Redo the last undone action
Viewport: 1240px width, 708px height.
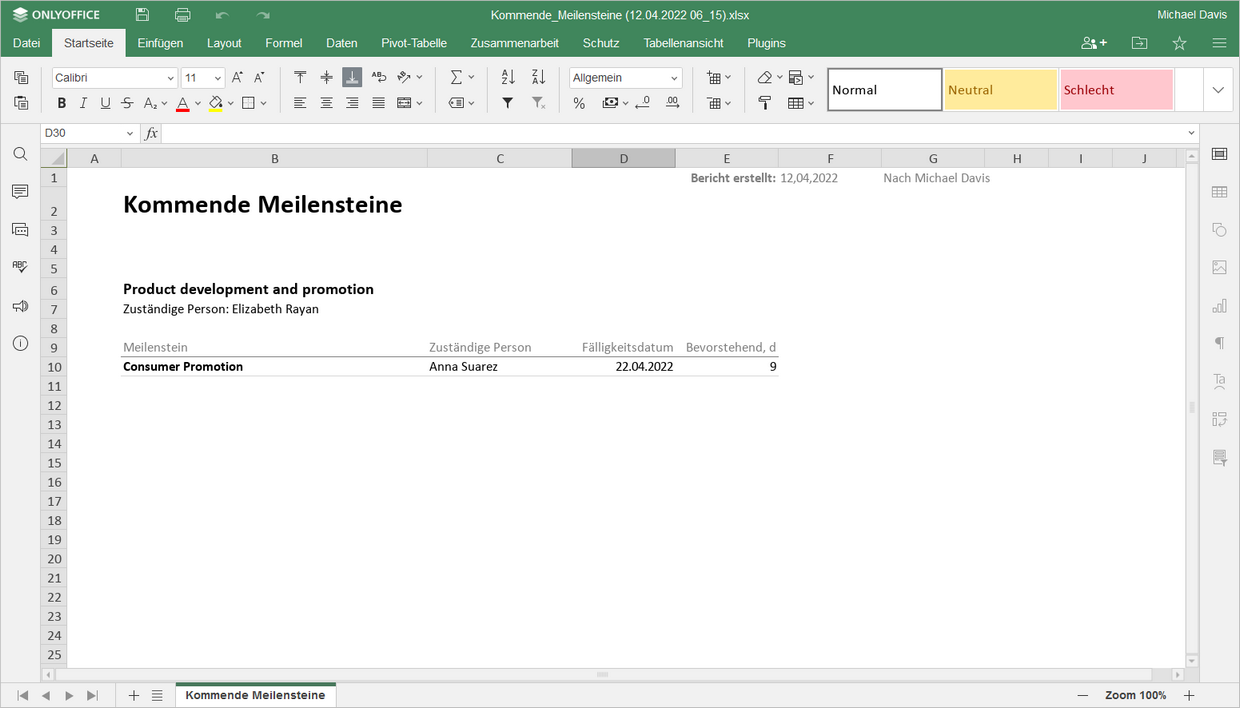point(263,15)
